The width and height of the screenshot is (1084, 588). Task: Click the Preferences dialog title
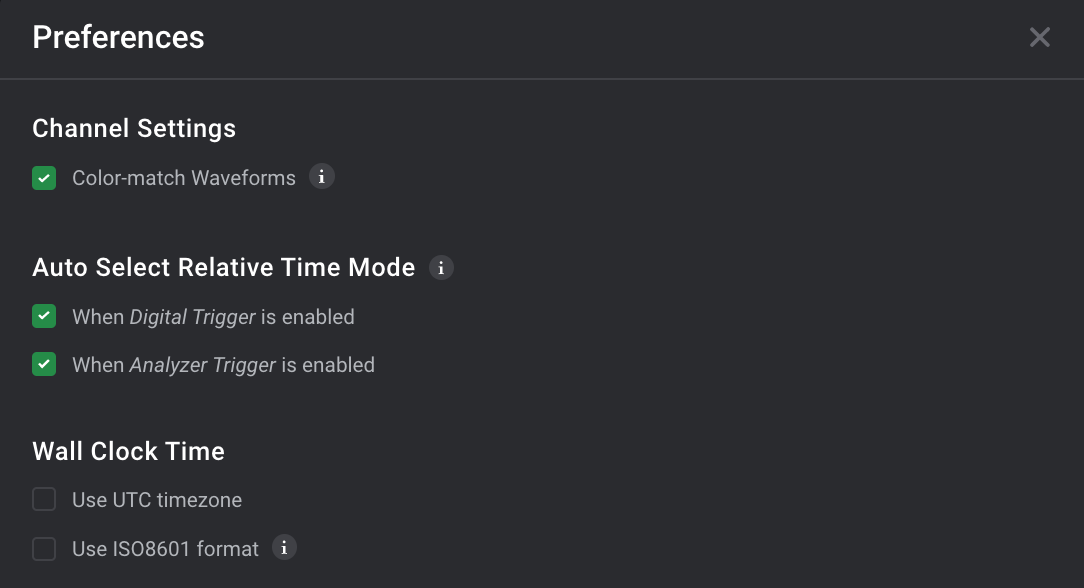point(118,37)
